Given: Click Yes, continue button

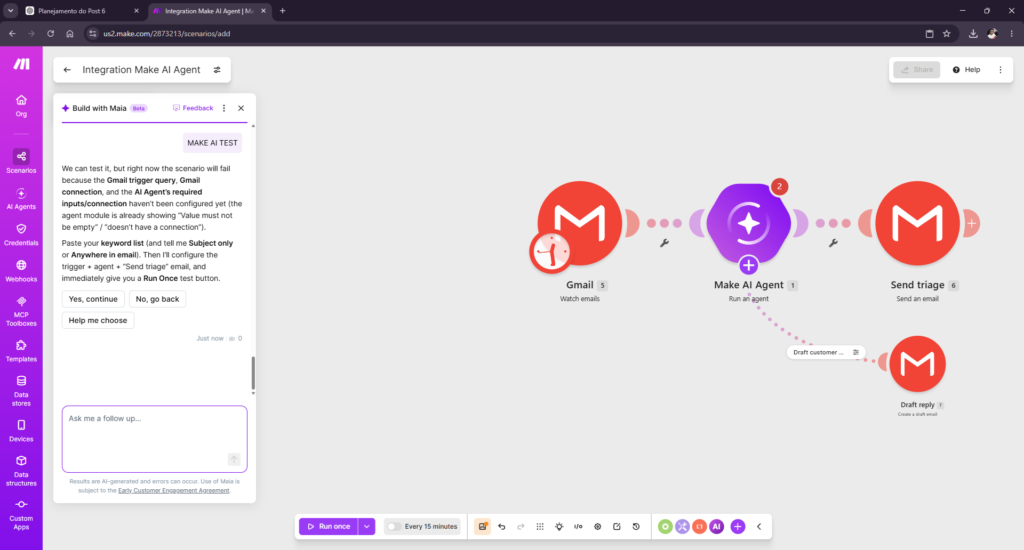Looking at the screenshot, I should coord(93,299).
